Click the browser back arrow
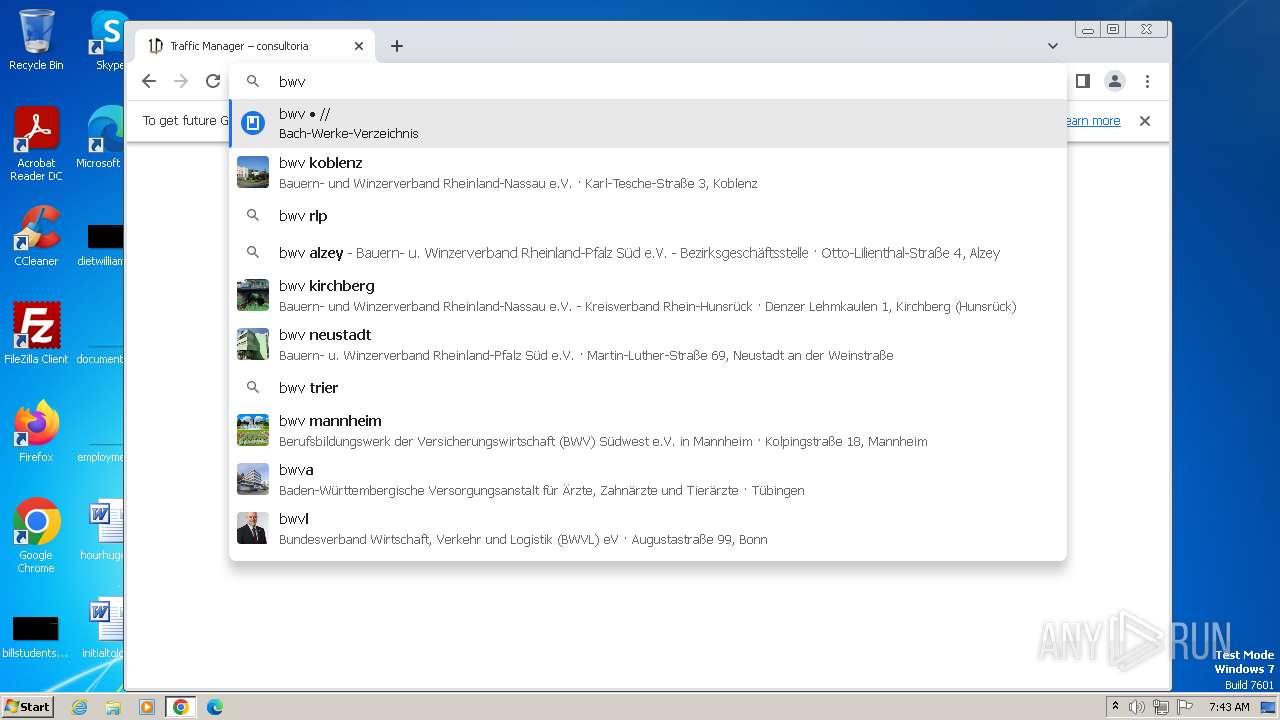Screen dimensions: 1280x720 (149, 81)
